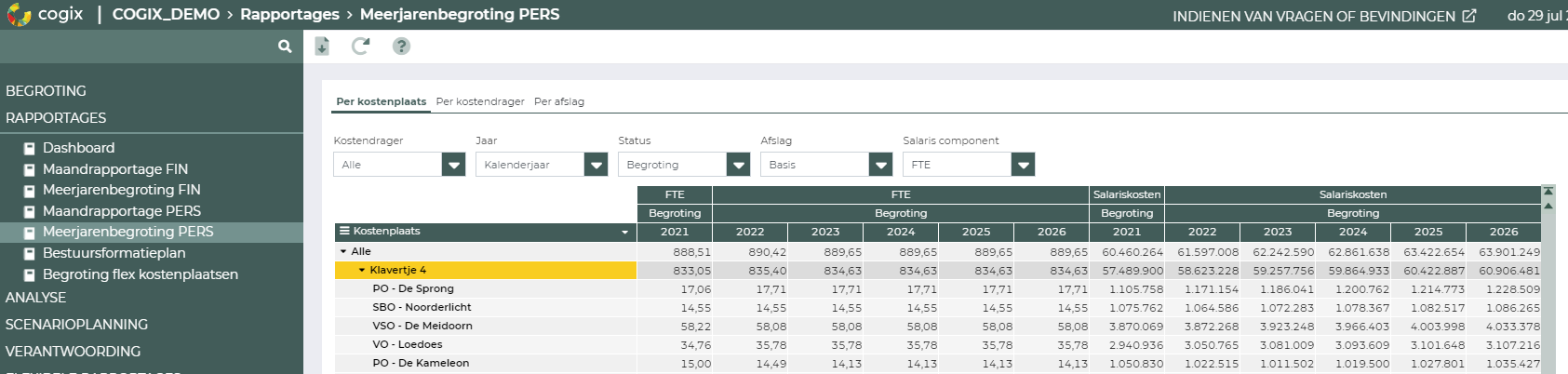Click INDIENEN VAN VRAGEN OF BEVINDINGEN link
The width and height of the screenshot is (1568, 374).
pos(1314,16)
